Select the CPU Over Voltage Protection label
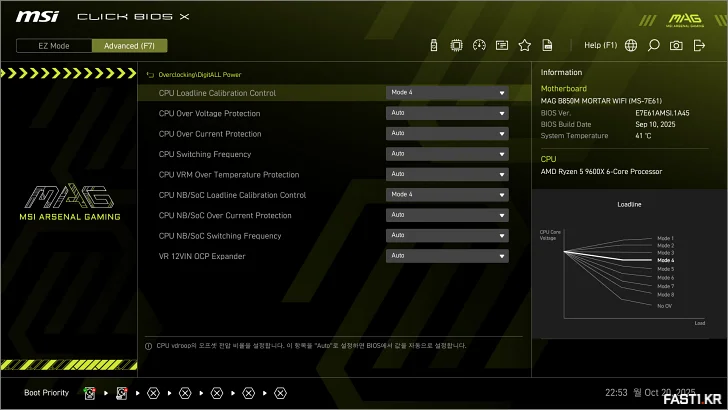Viewport: 728px width, 410px height. tap(209, 114)
